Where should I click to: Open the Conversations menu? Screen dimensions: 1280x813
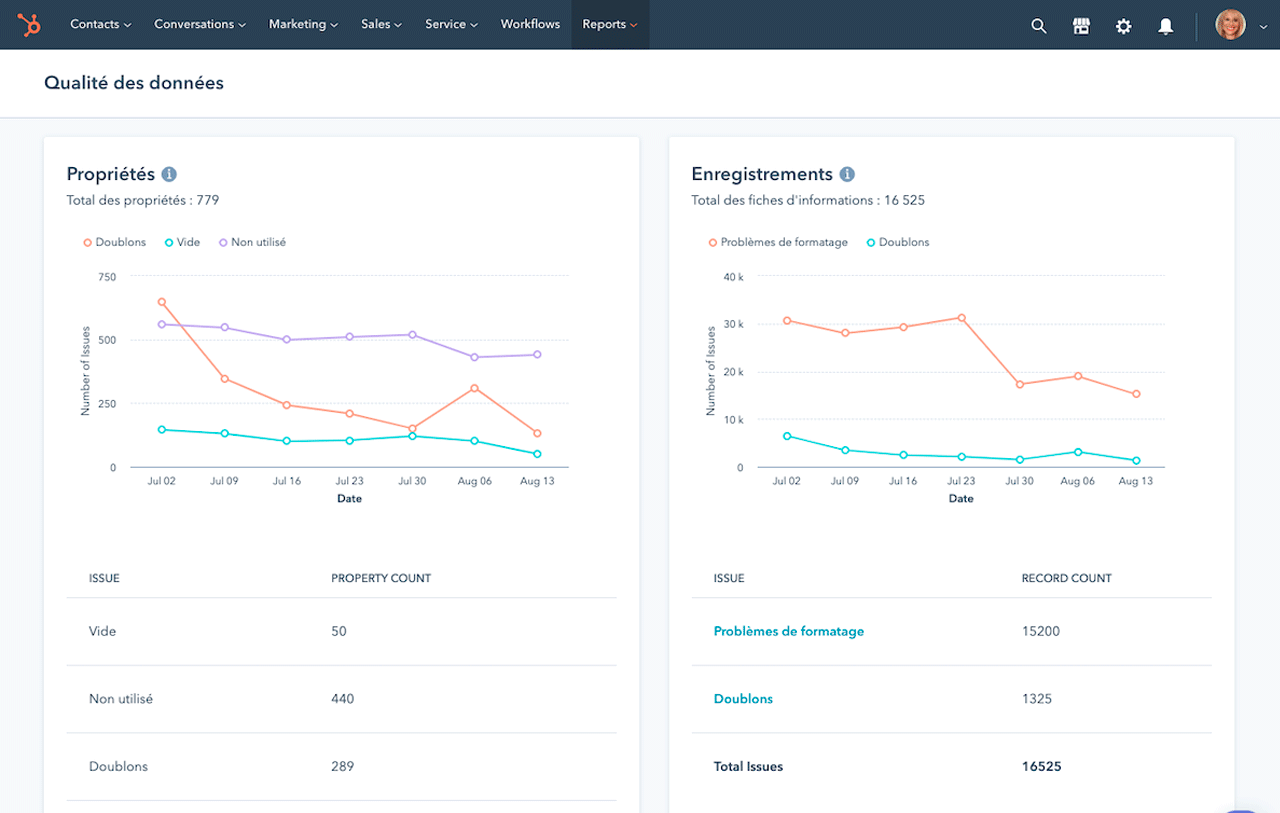tap(200, 24)
